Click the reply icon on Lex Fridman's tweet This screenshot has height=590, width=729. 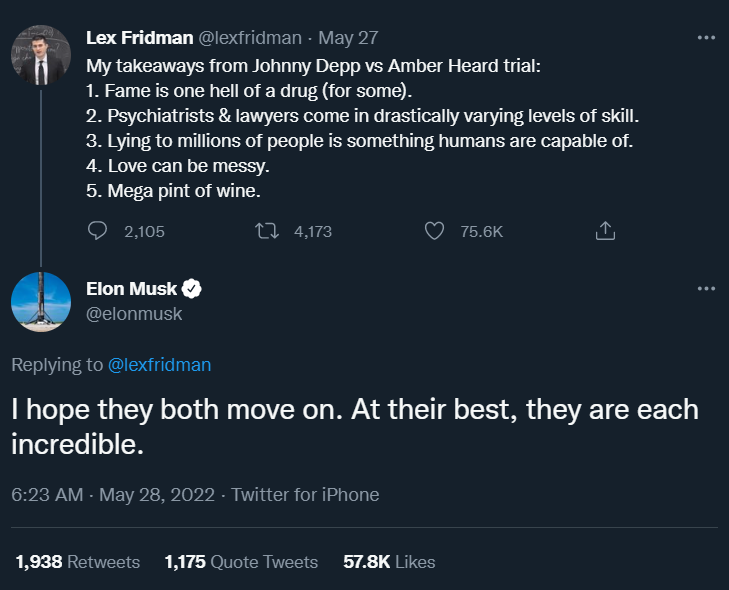tap(98, 231)
